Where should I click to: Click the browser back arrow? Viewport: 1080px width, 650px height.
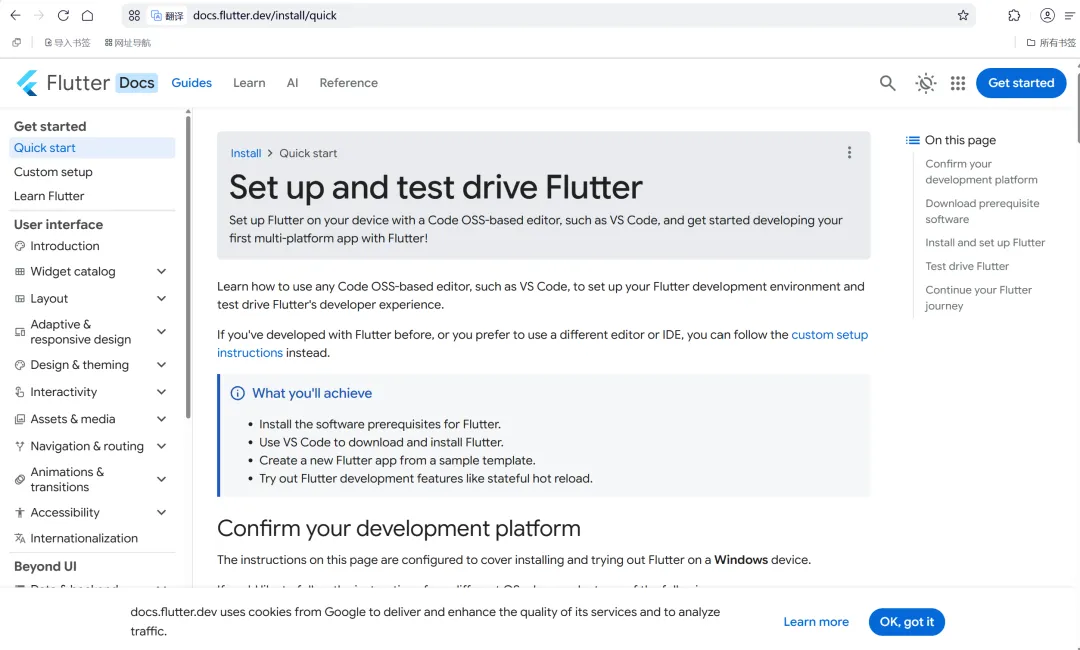point(15,15)
